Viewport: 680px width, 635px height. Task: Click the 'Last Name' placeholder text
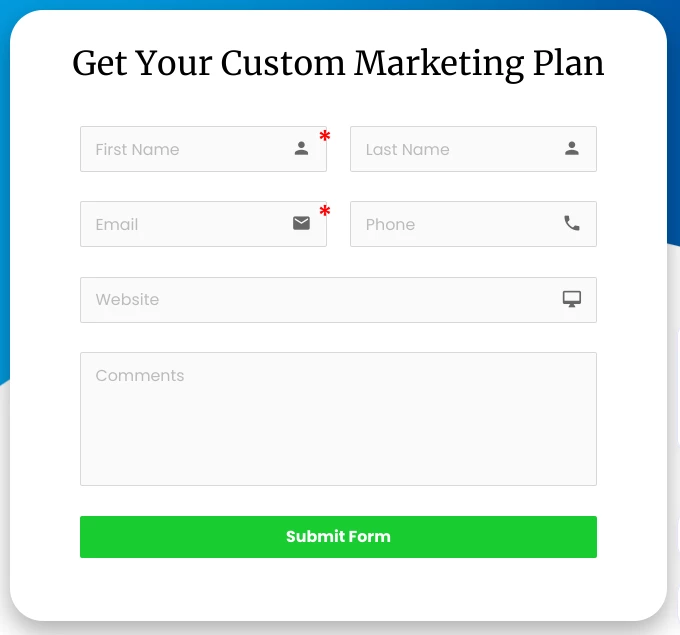click(407, 150)
